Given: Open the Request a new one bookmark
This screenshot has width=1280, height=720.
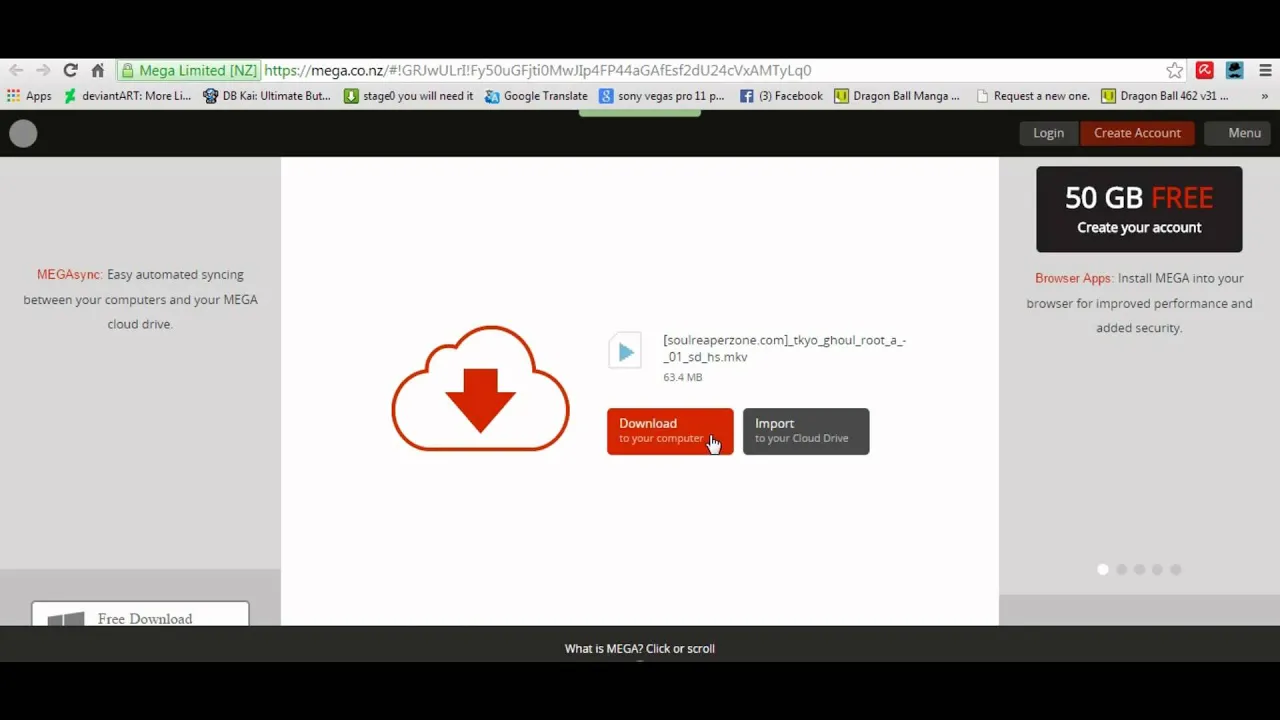Looking at the screenshot, I should [1033, 96].
